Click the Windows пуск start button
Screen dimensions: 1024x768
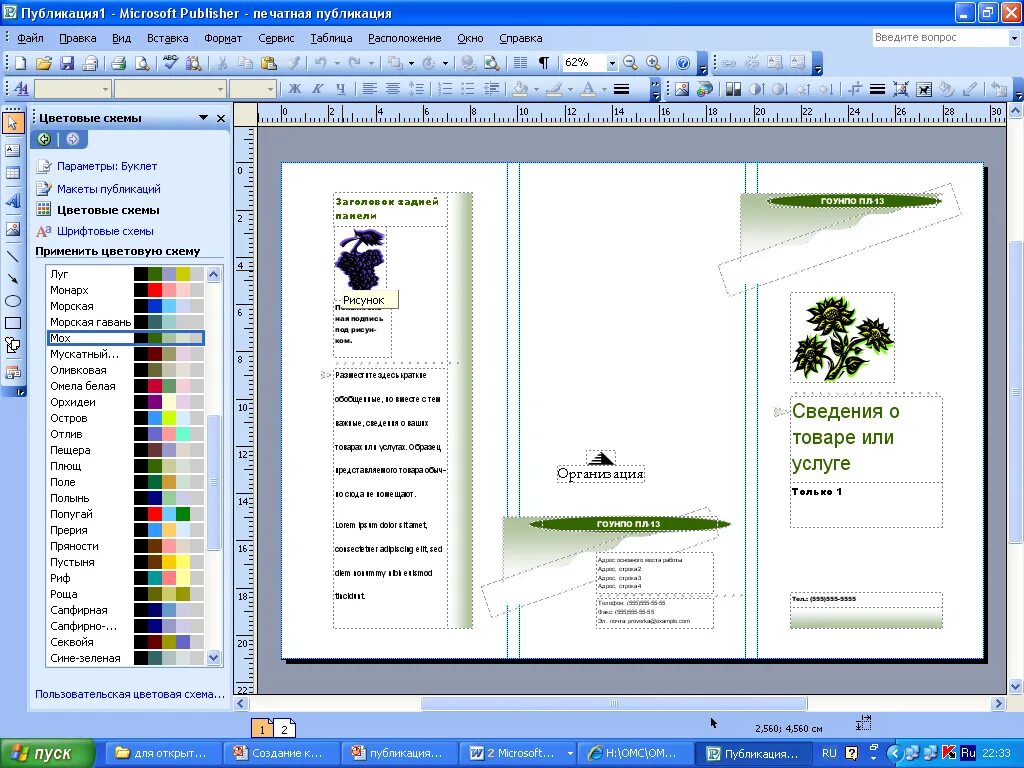click(47, 753)
